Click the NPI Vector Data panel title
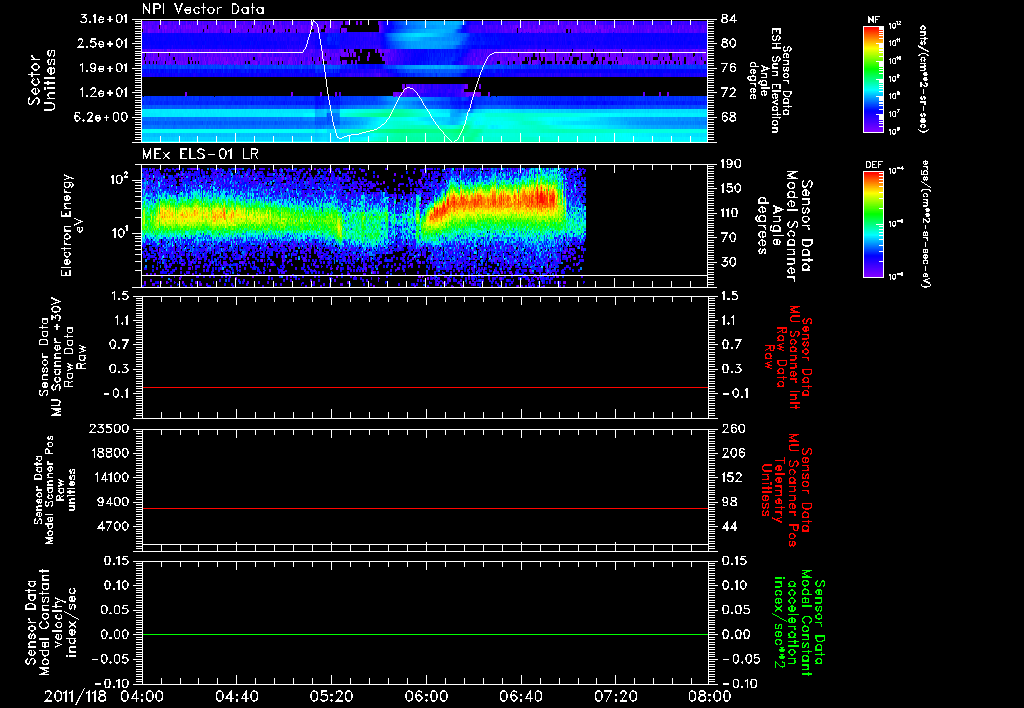The height and width of the screenshot is (708, 1024). [204, 9]
